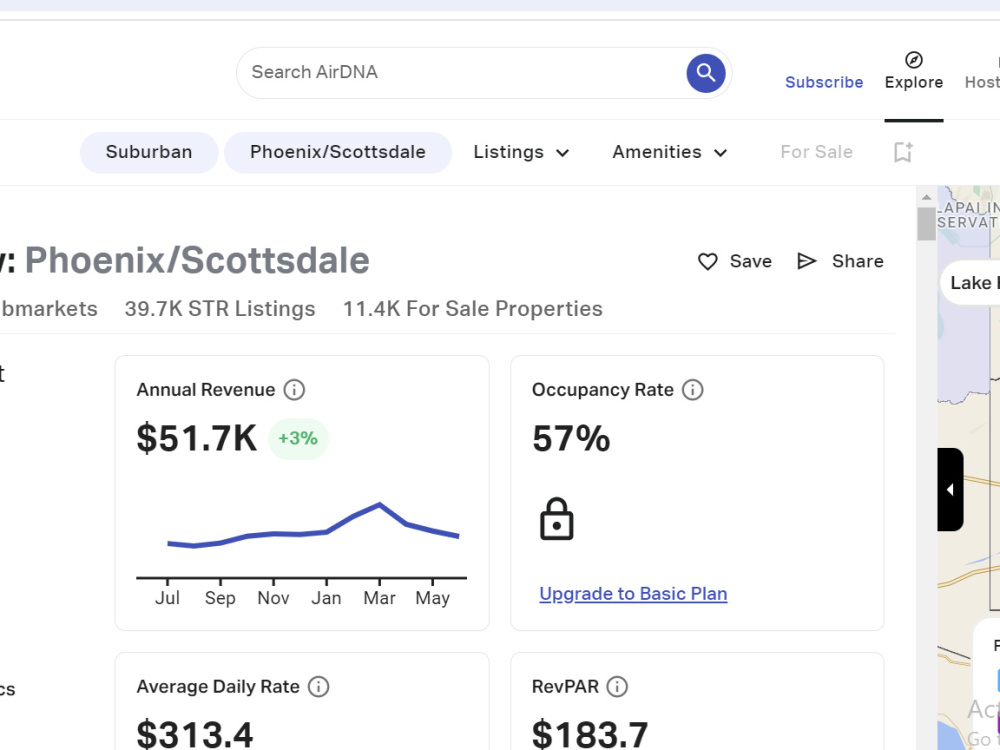
Task: Select the For Sale tab
Action: click(x=816, y=152)
